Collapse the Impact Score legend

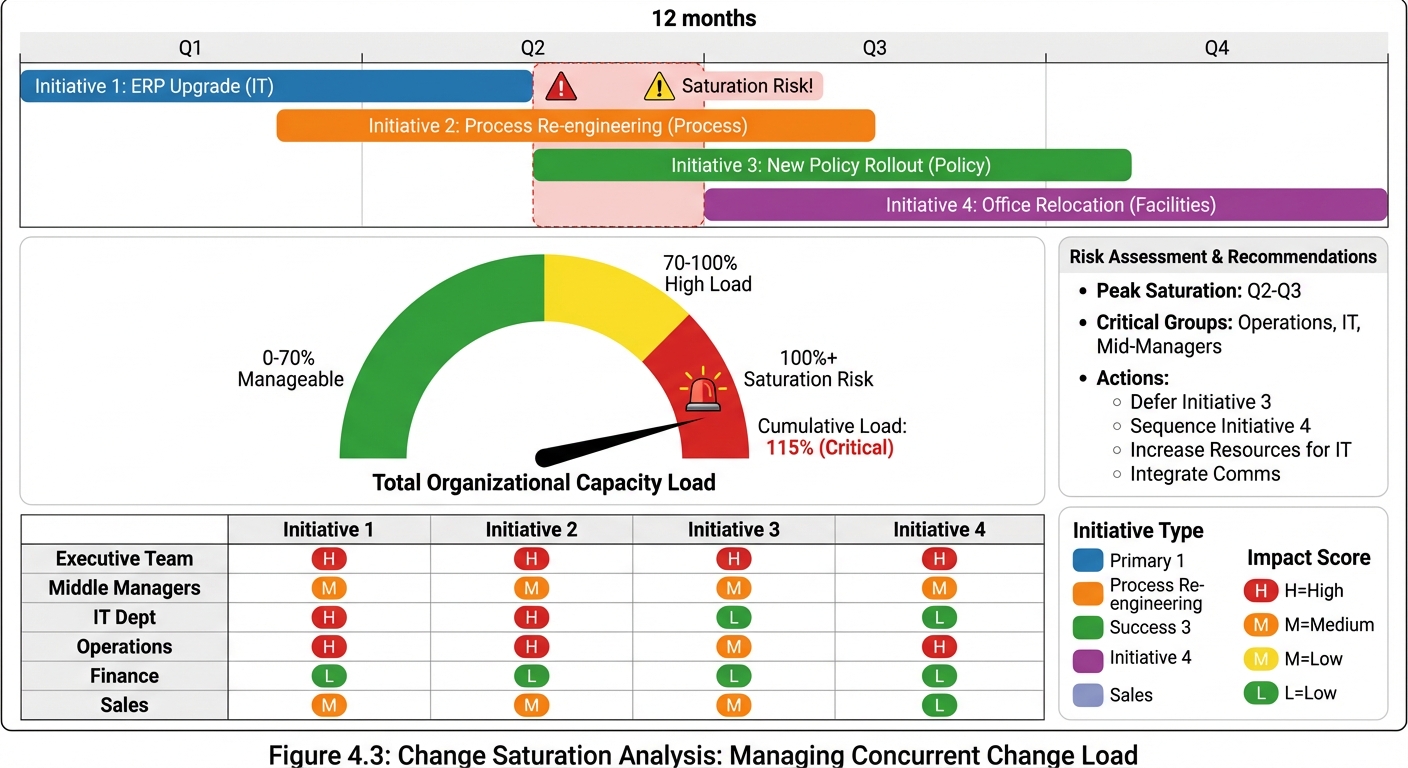click(x=1309, y=557)
